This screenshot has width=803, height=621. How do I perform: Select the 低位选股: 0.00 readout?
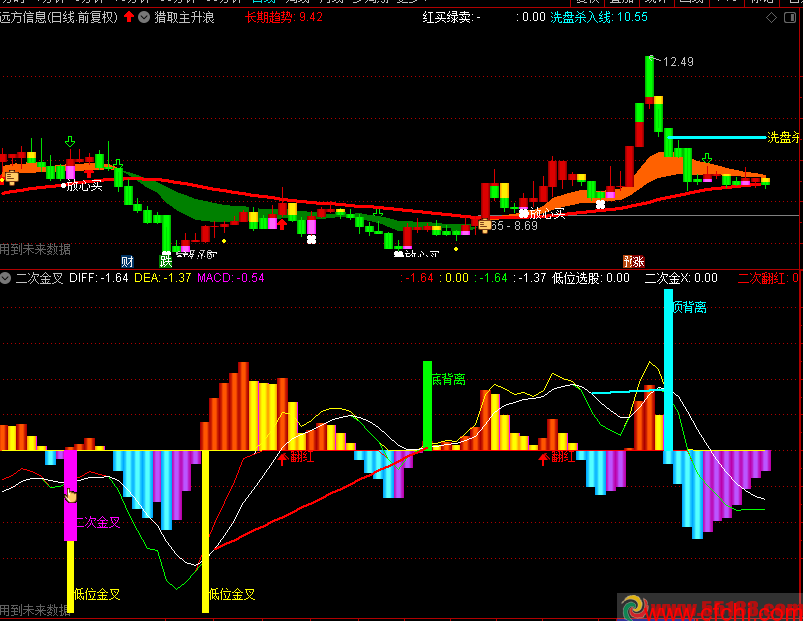click(x=590, y=278)
